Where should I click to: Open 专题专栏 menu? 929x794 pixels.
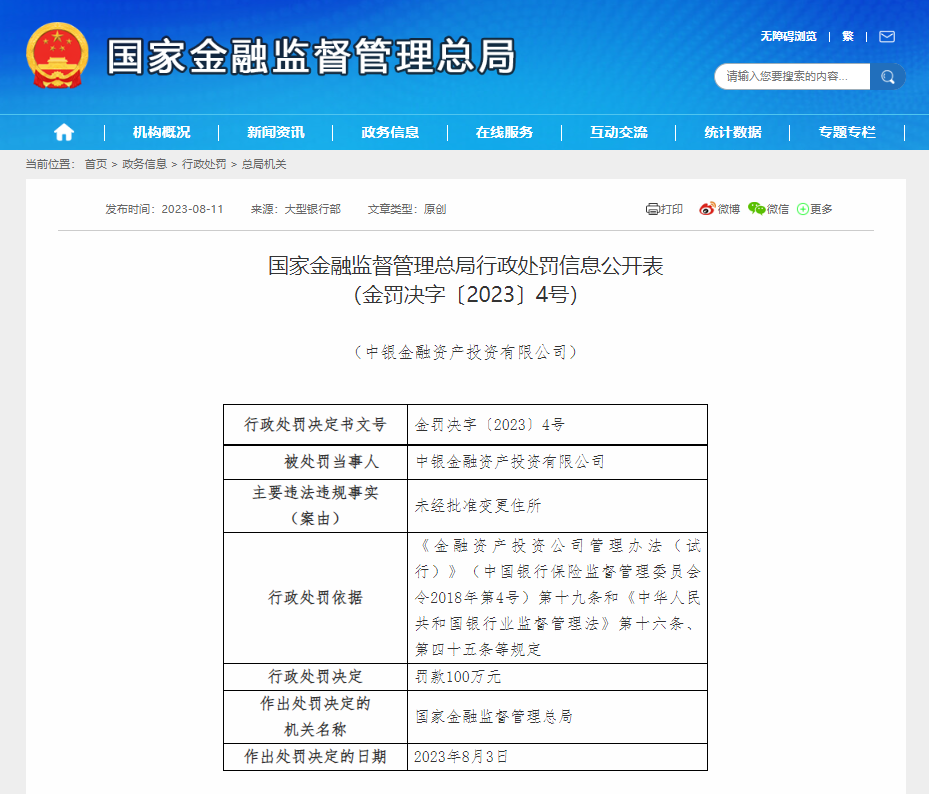(x=847, y=132)
